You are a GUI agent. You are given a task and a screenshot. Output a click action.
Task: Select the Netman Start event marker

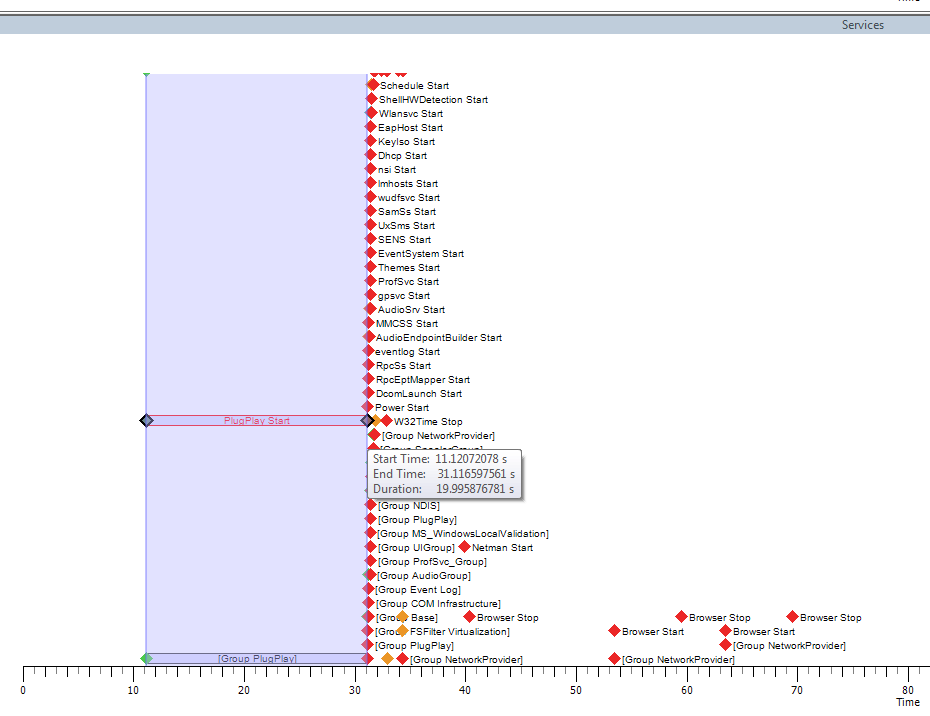[x=465, y=547]
